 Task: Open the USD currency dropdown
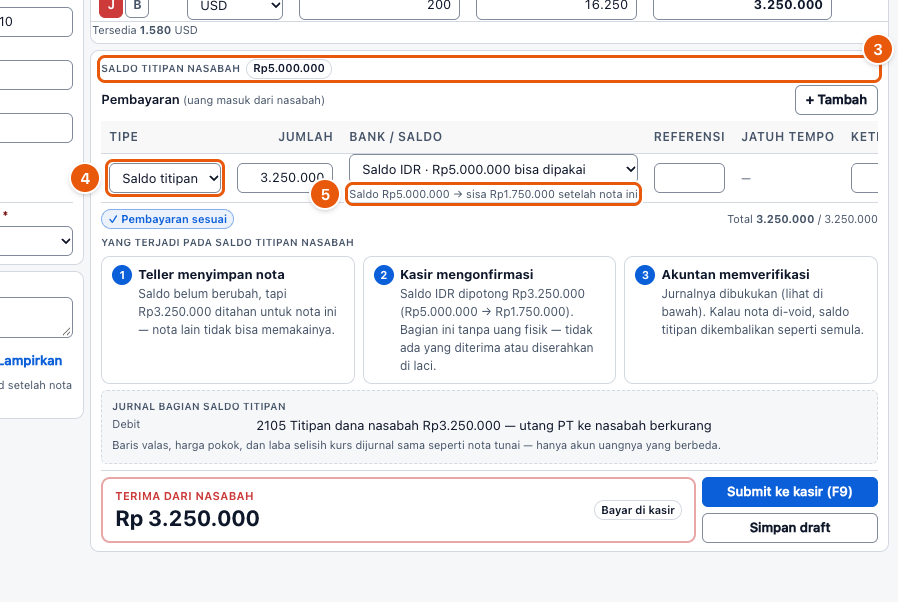235,8
